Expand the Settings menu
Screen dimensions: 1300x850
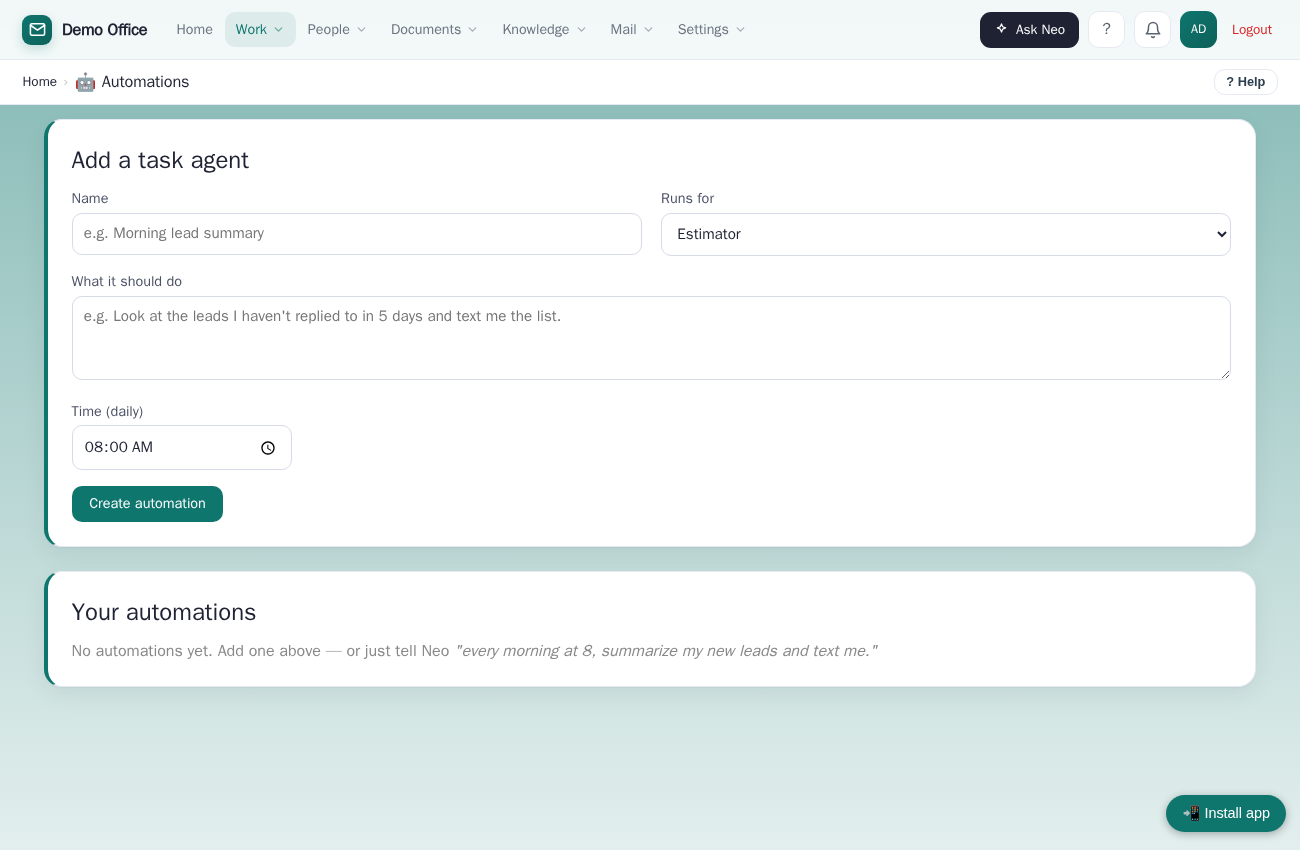click(x=711, y=30)
